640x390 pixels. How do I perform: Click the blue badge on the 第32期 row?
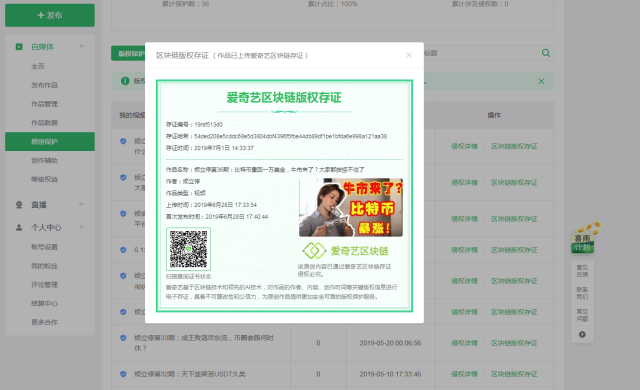[123, 374]
